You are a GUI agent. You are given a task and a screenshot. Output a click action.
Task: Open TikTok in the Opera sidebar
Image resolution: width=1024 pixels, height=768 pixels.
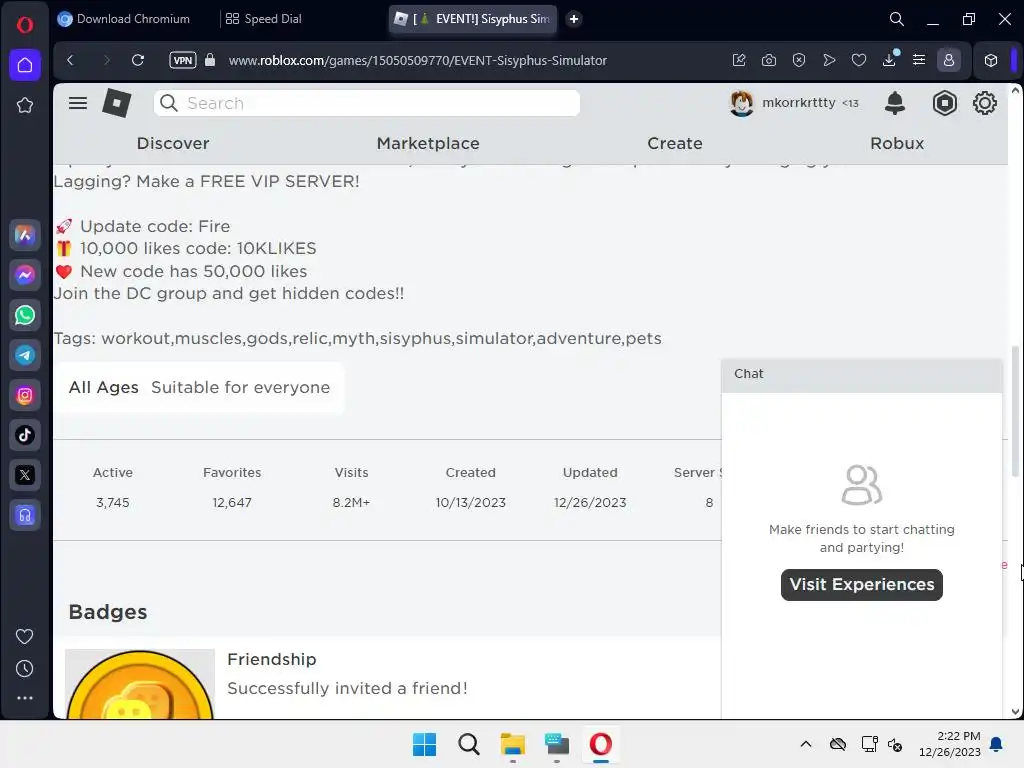[x=25, y=435]
